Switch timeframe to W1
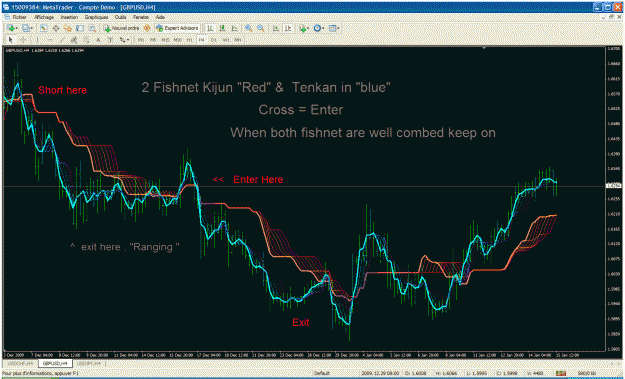625x379 pixels. (x=226, y=40)
